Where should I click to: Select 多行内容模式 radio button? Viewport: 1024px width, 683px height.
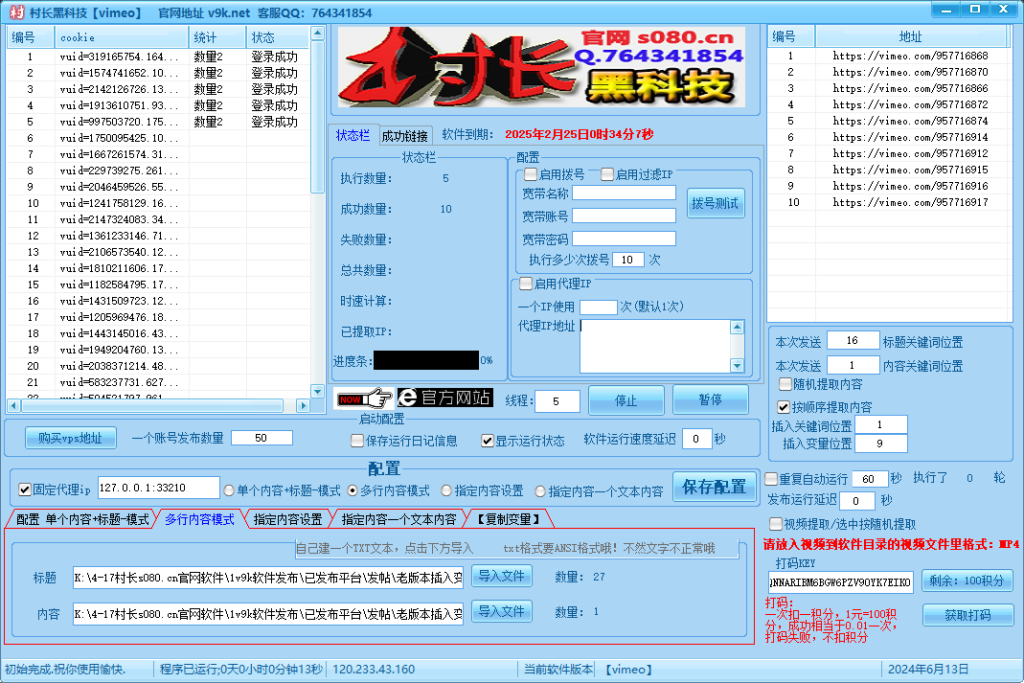tap(353, 490)
